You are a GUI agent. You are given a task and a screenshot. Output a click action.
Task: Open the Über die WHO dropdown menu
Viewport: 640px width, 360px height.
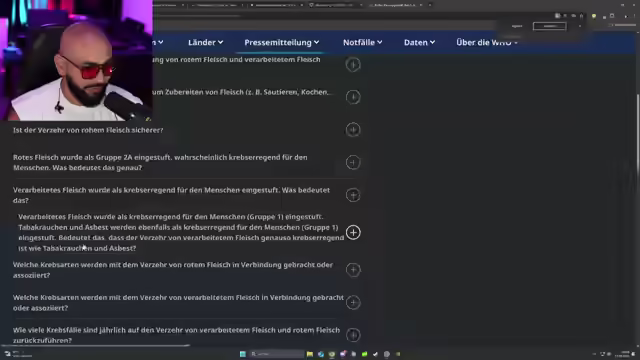(487, 42)
